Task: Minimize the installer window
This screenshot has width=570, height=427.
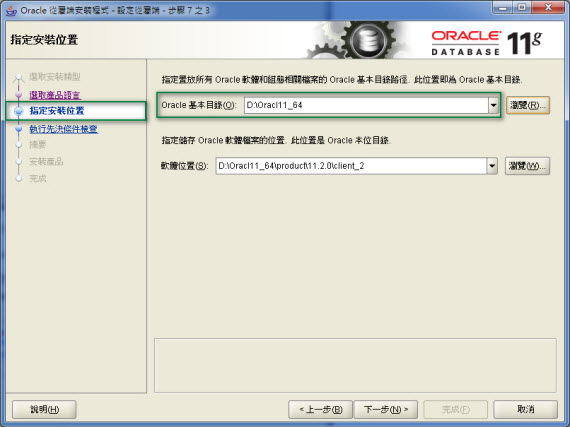Action: (503, 8)
